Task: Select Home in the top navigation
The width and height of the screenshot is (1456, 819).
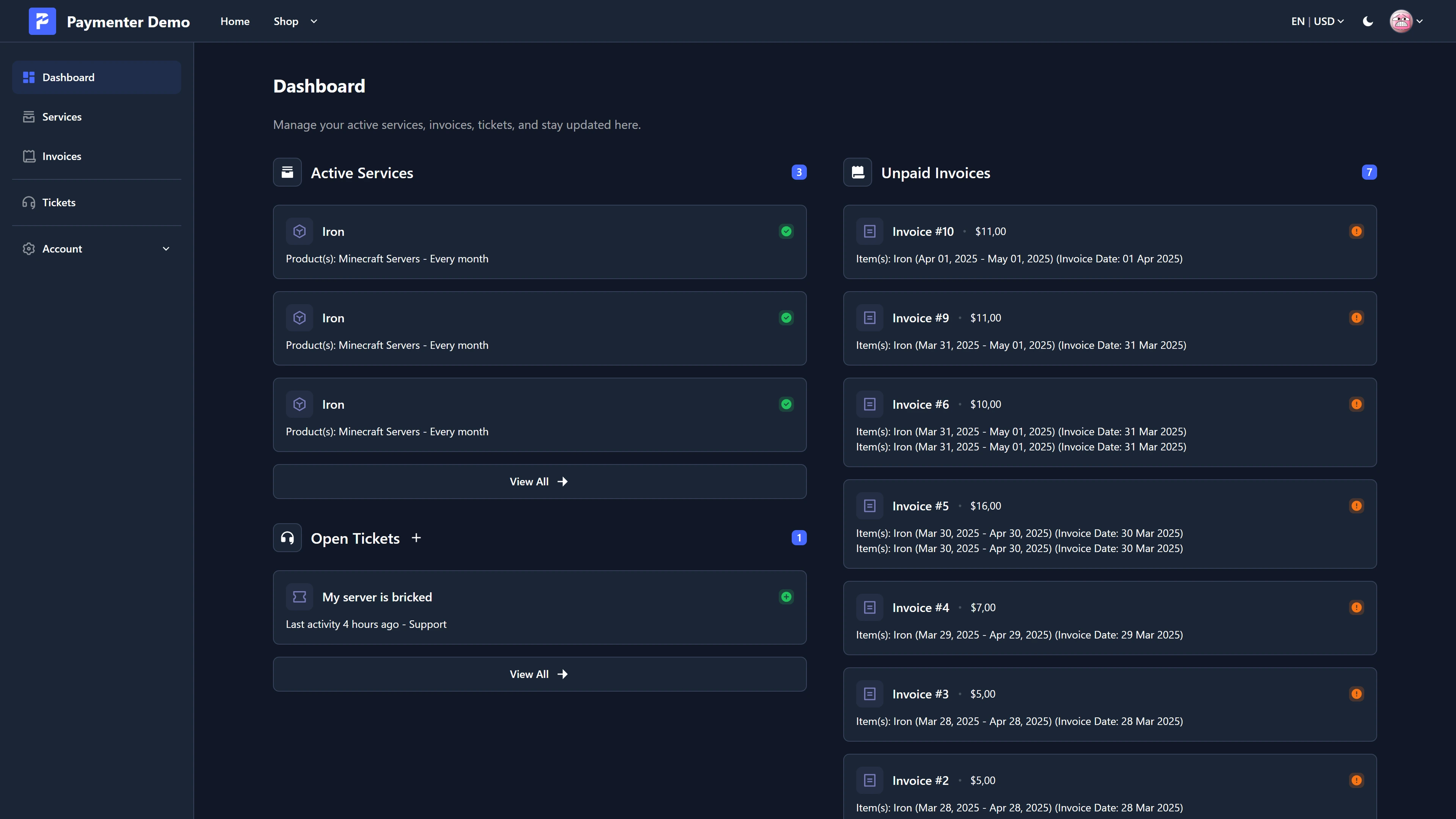Action: (x=235, y=21)
